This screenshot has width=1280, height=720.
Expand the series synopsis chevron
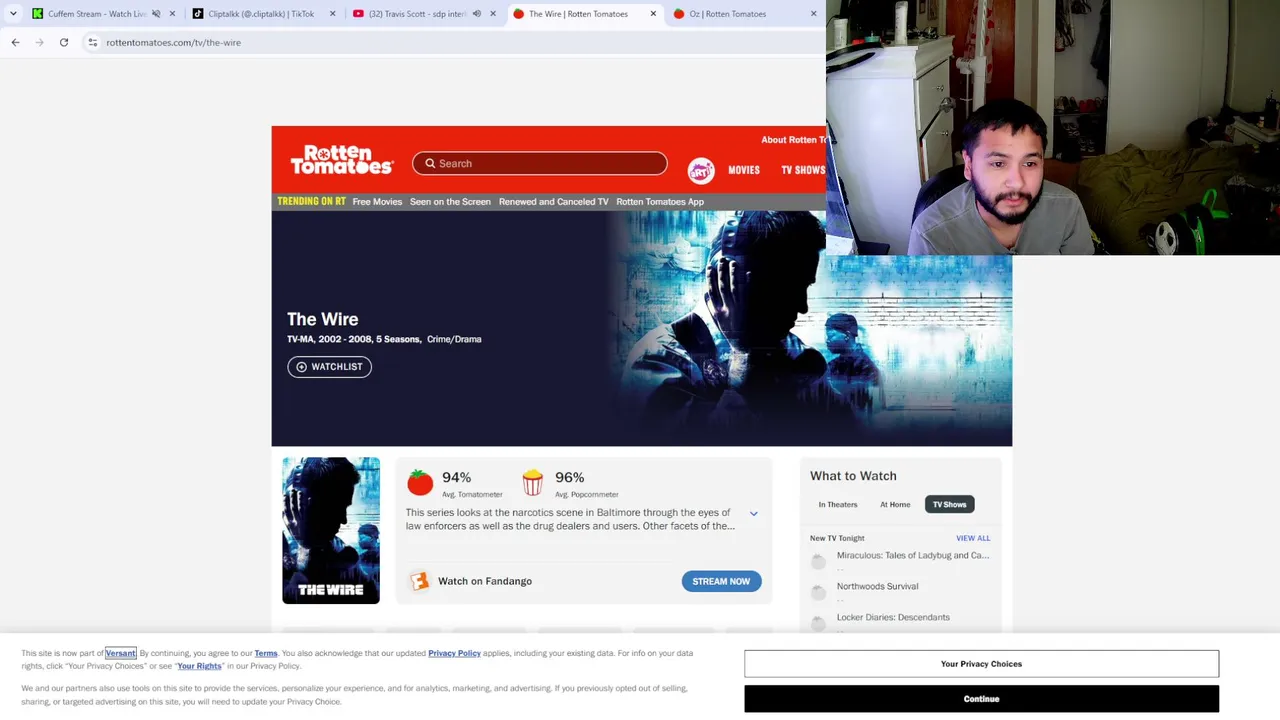point(754,514)
